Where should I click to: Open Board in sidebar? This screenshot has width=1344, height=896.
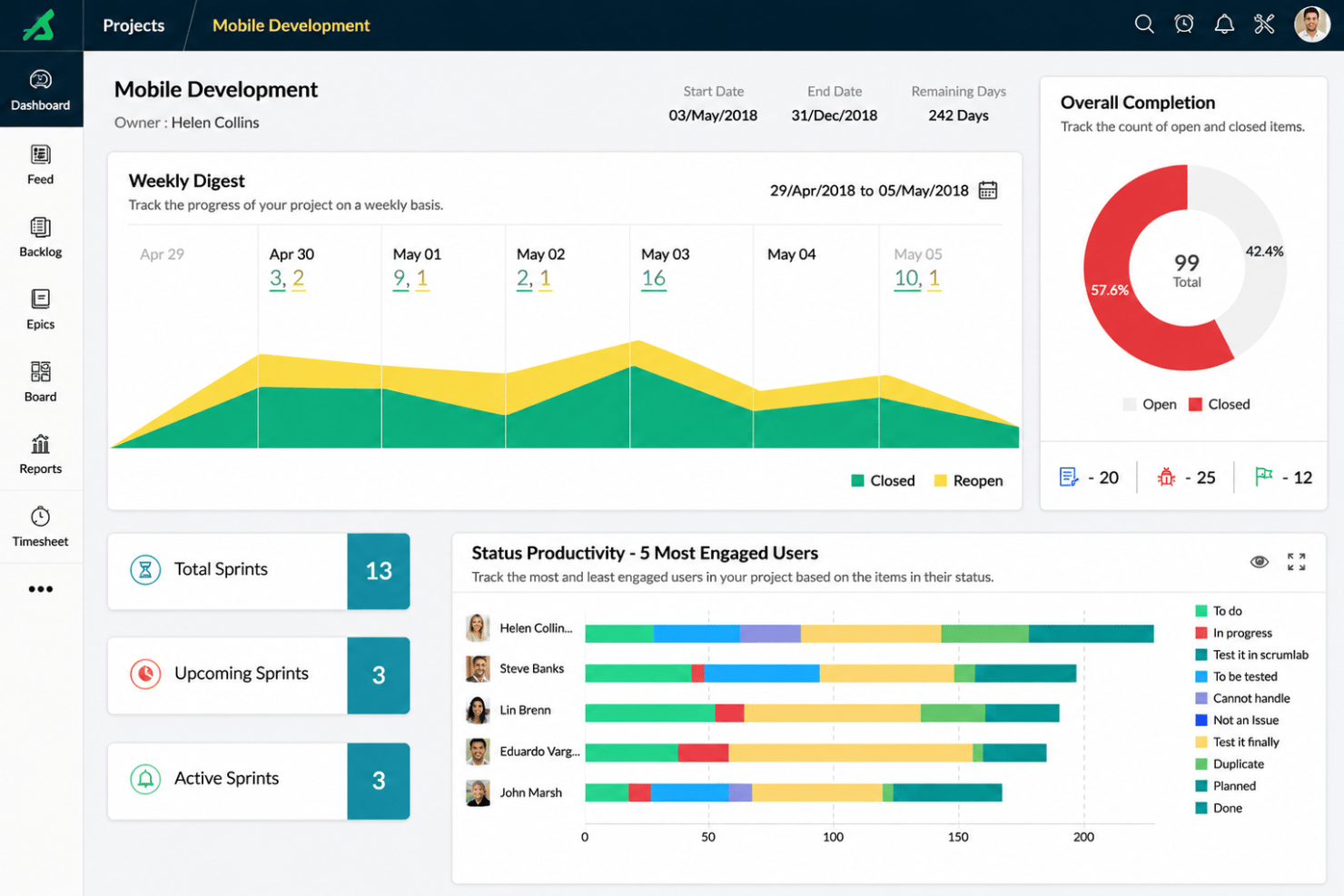pos(41,382)
